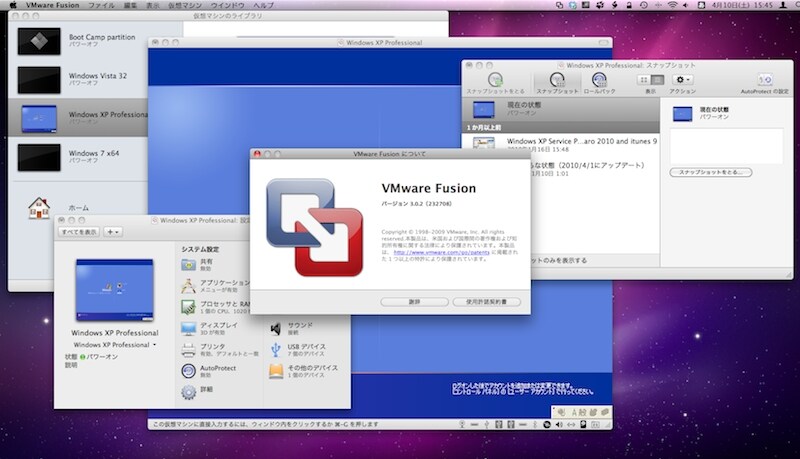Click the License Agreement (使用許諾契約書) button
Screen dimensions: 800x459
coord(486,302)
